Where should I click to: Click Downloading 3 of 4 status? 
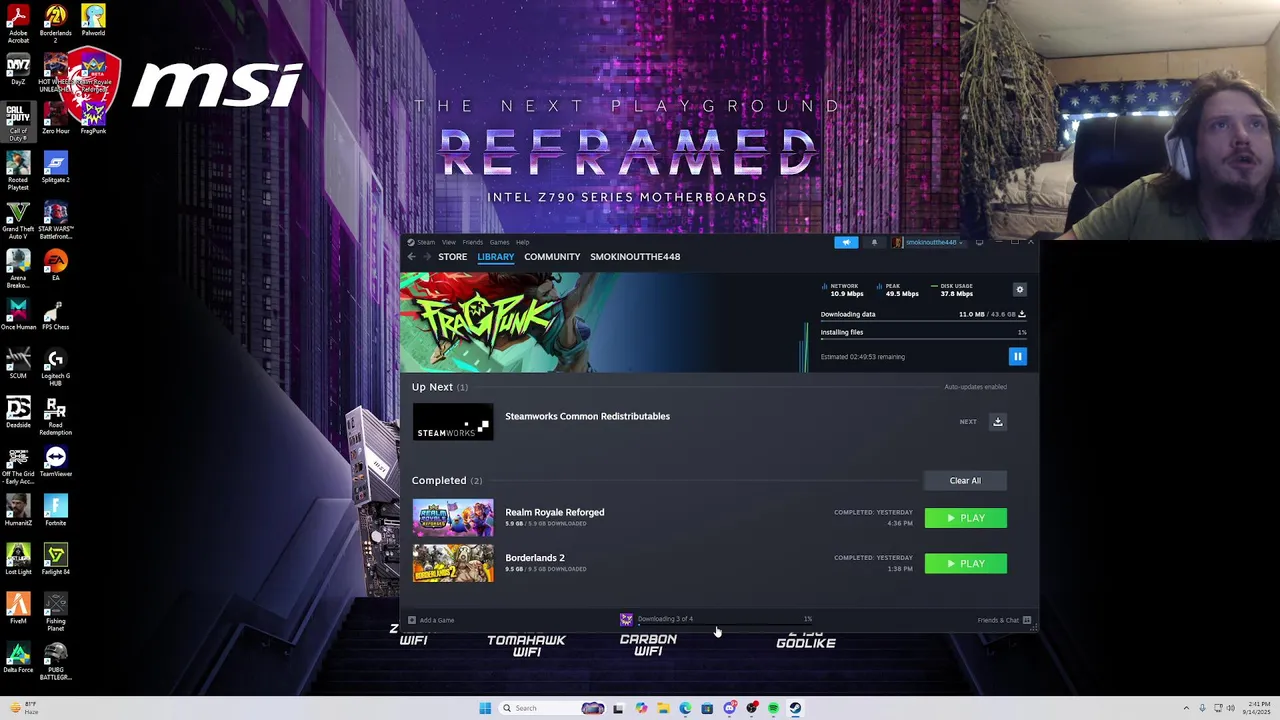665,619
